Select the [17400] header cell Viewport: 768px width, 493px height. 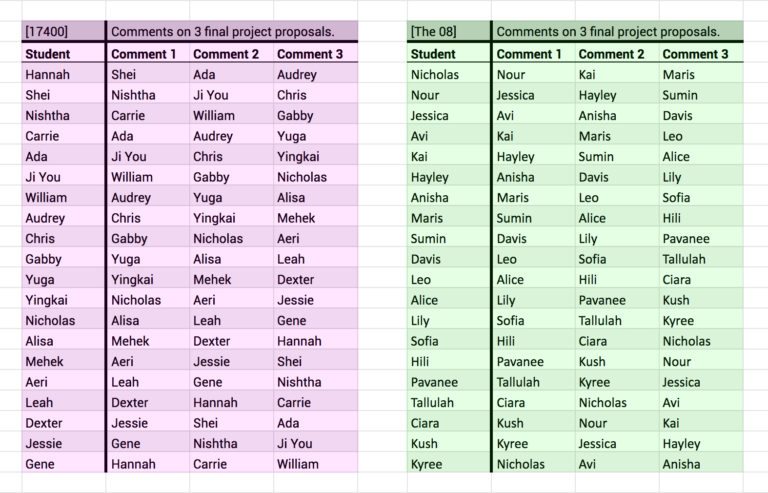pyautogui.click(x=64, y=31)
